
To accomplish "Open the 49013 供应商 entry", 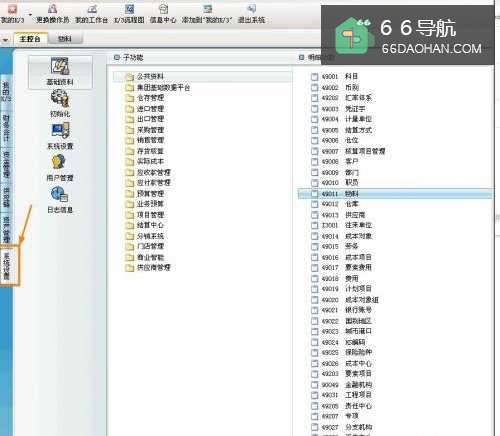I will [x=338, y=215].
